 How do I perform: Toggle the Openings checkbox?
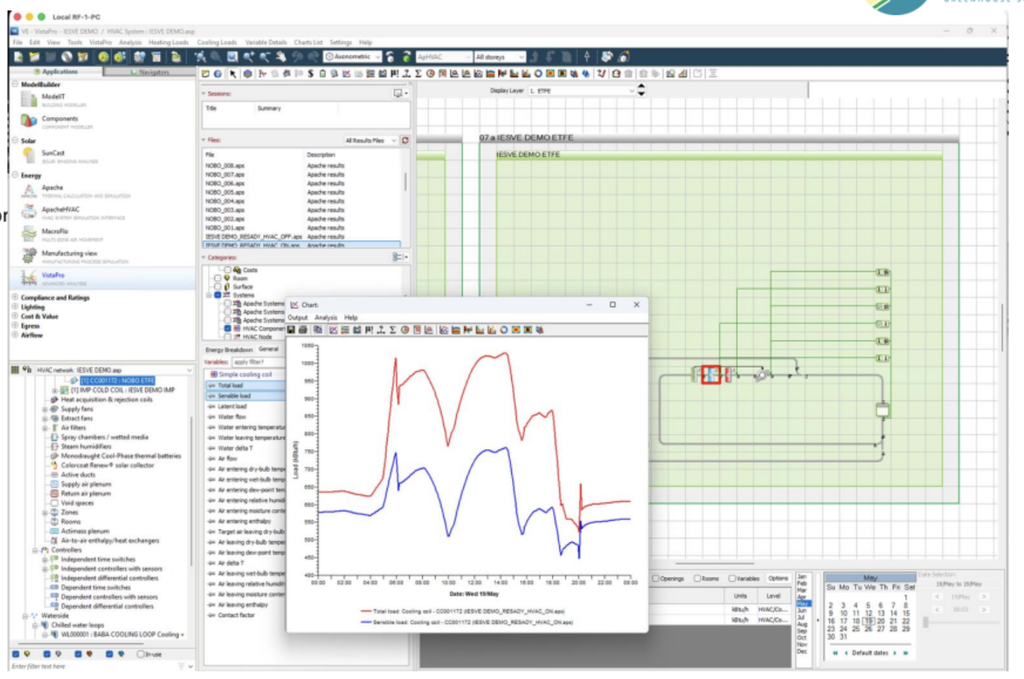tap(656, 578)
